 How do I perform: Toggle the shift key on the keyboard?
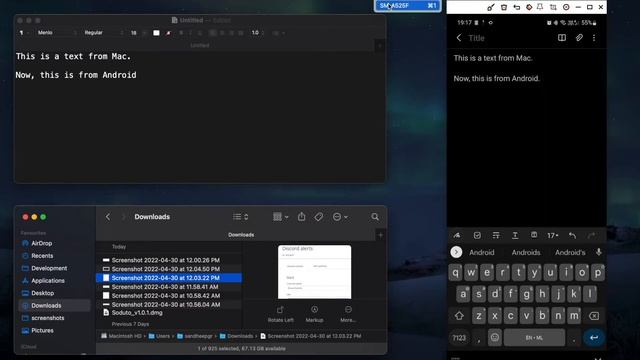pyautogui.click(x=459, y=316)
